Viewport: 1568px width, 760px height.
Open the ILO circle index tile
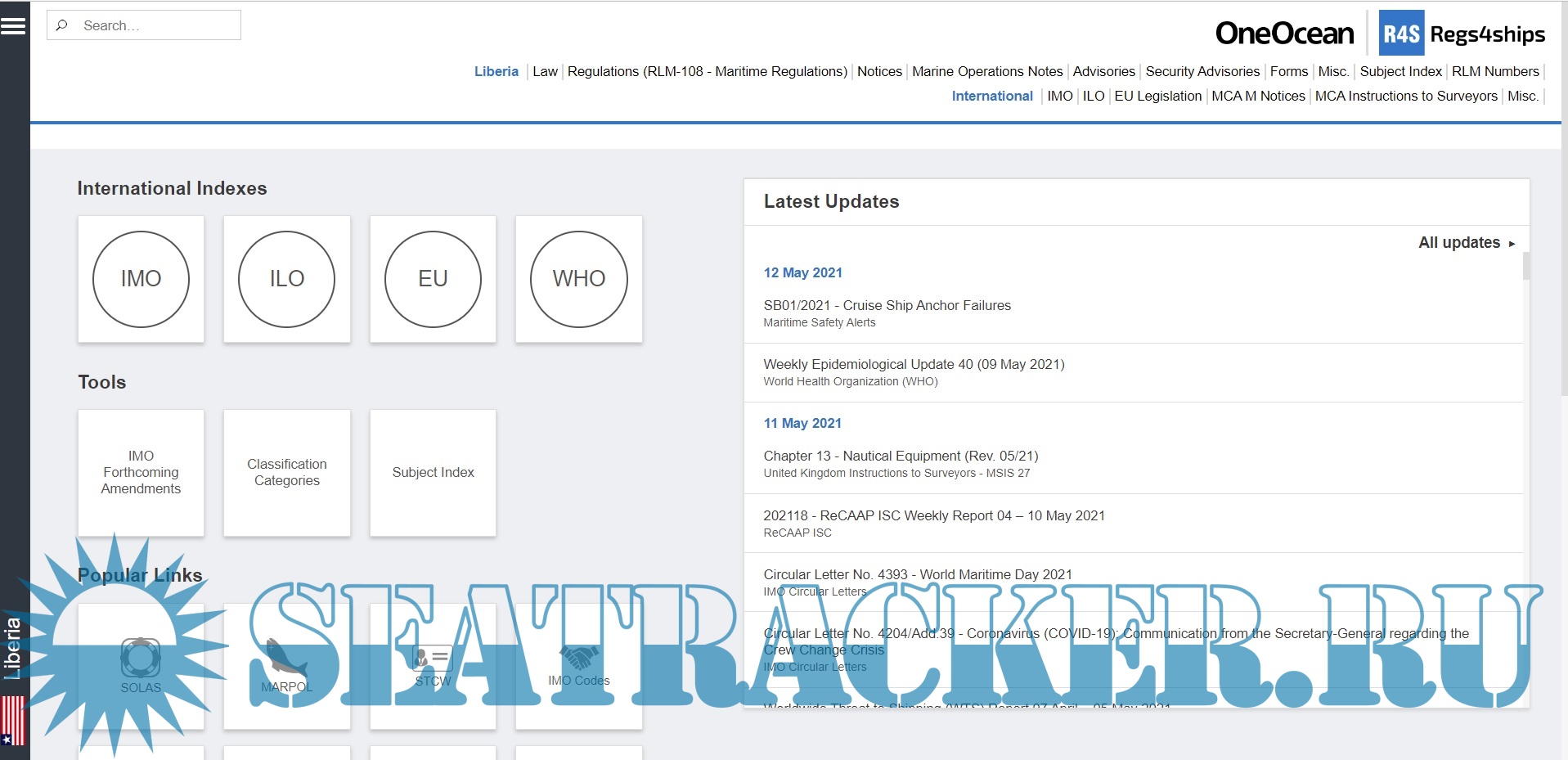286,279
